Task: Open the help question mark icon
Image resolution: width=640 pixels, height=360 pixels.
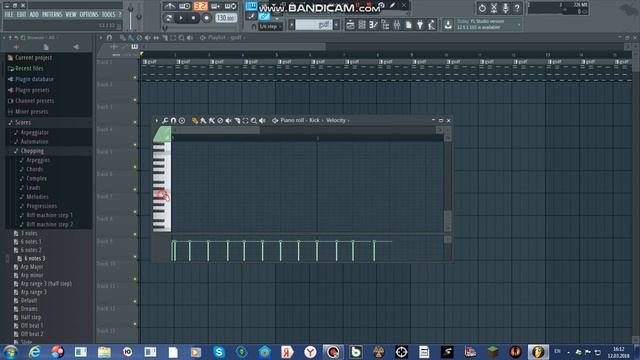Action: tap(517, 8)
